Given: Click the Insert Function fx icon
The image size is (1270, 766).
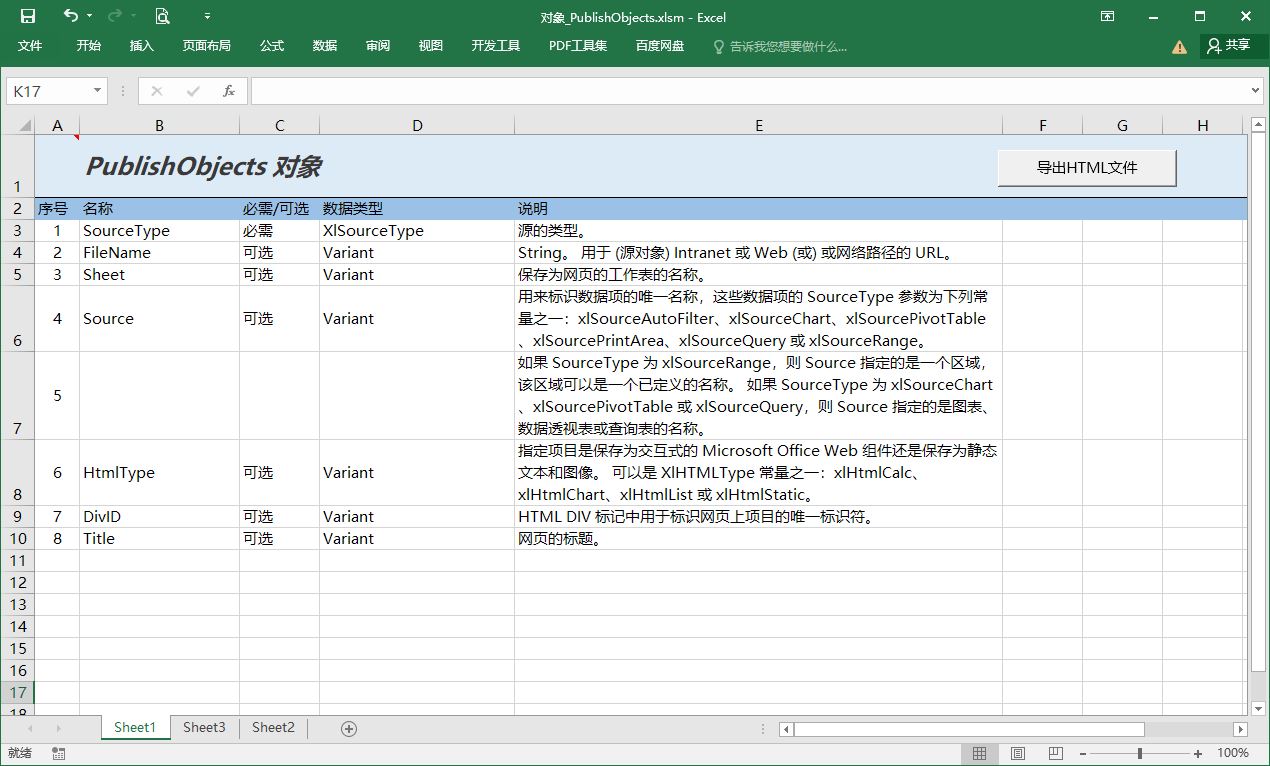Looking at the screenshot, I should coord(228,90).
